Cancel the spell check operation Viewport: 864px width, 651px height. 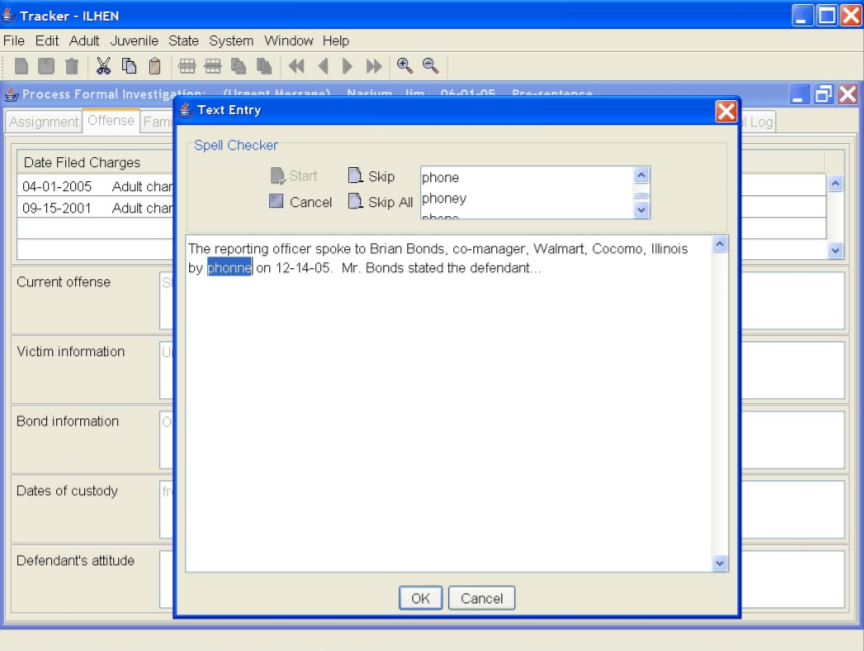pos(303,202)
